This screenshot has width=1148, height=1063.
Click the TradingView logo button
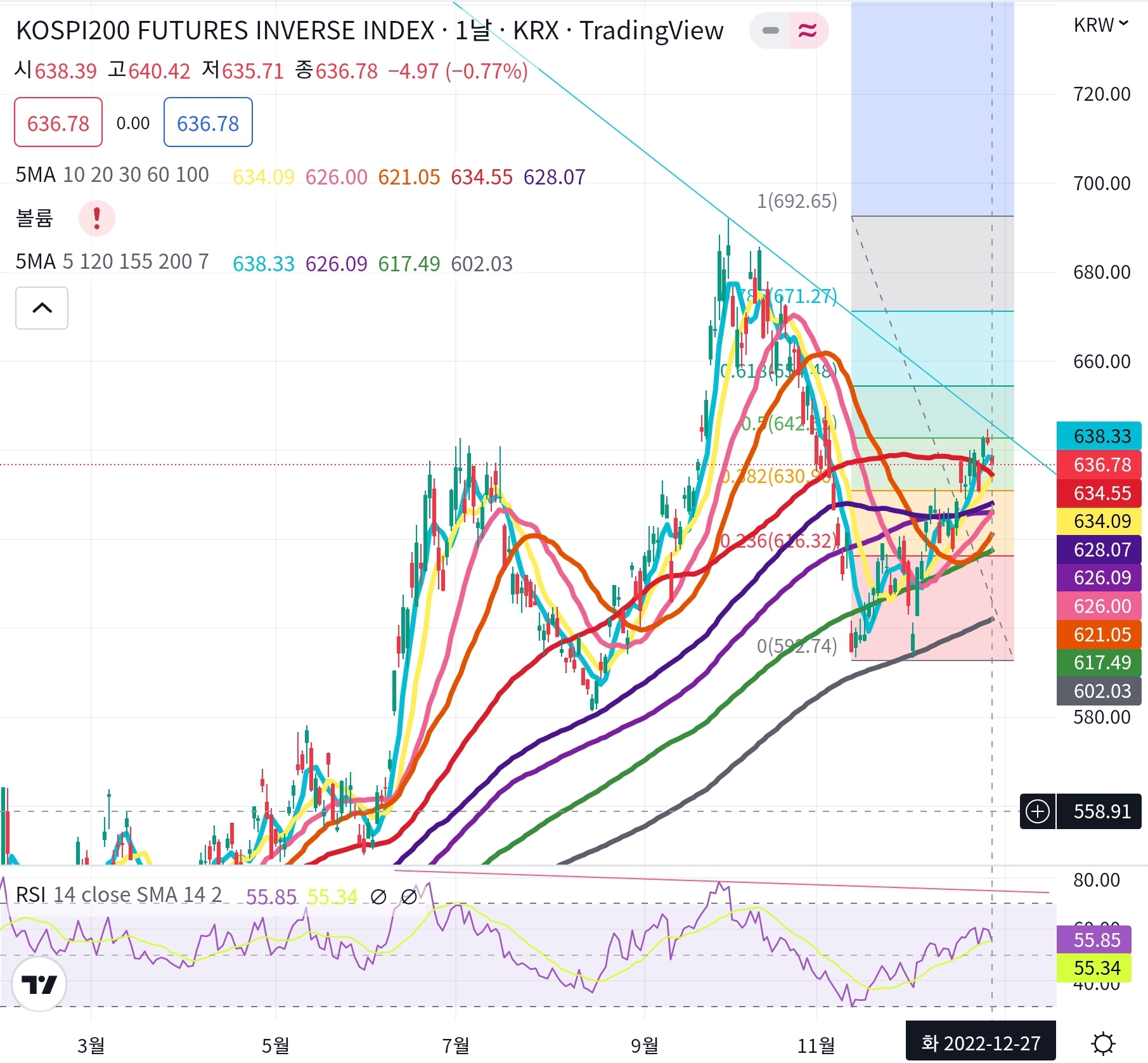pyautogui.click(x=39, y=984)
